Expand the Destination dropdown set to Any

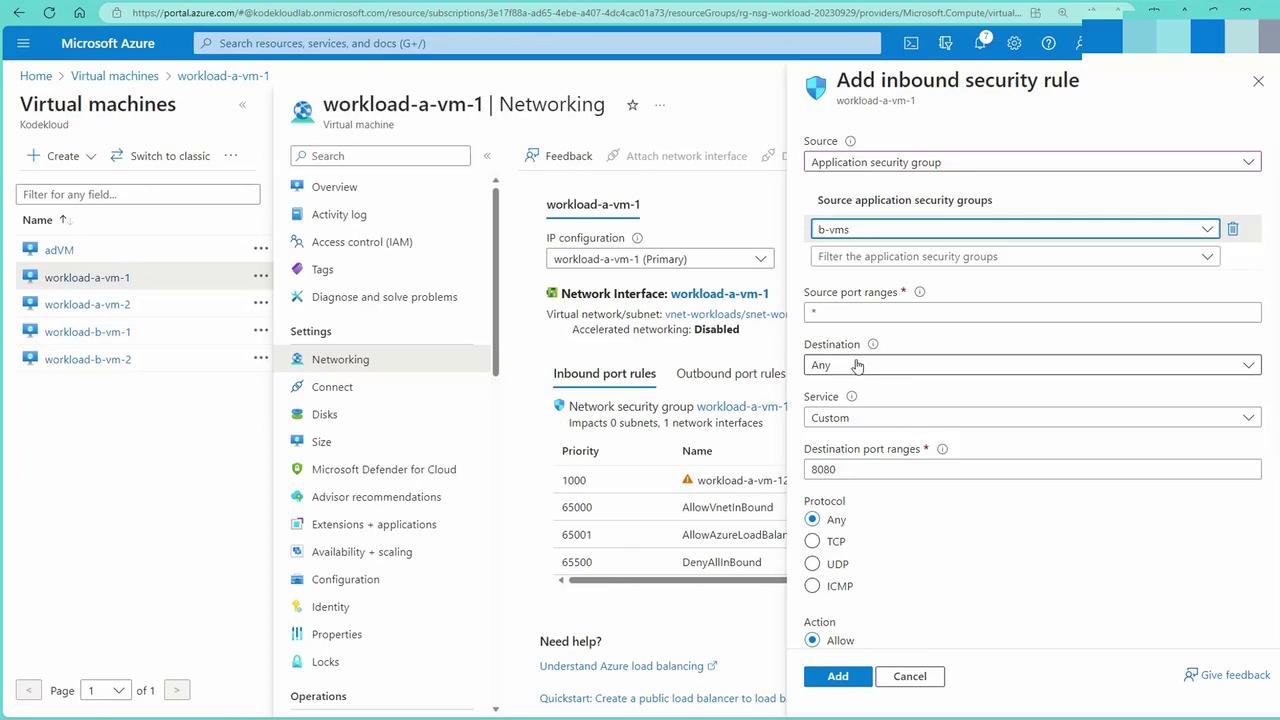tap(1032, 365)
